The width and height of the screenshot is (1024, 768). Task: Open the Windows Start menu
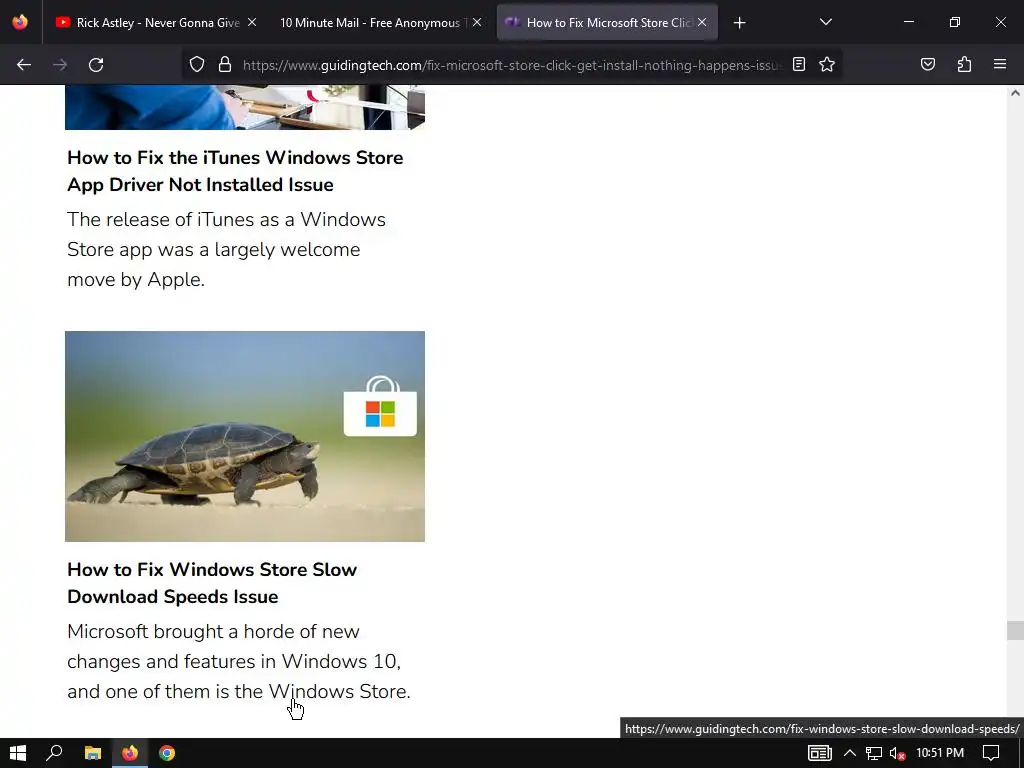pyautogui.click(x=18, y=753)
